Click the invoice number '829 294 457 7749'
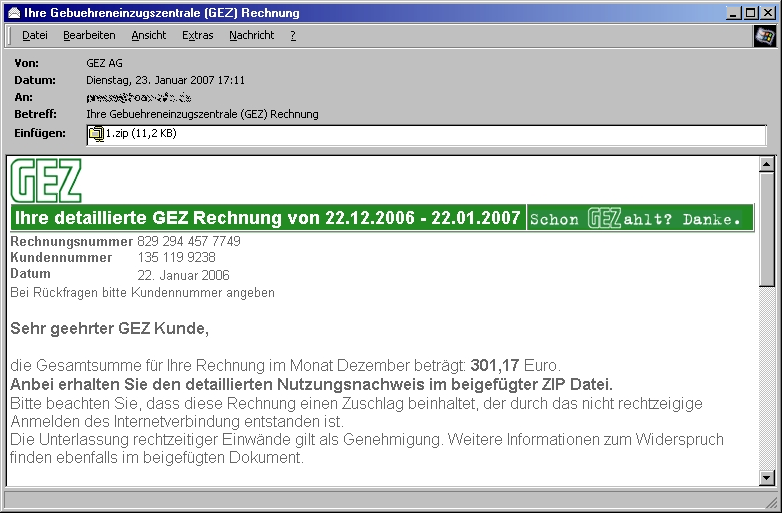This screenshot has height=513, width=782. click(x=189, y=241)
